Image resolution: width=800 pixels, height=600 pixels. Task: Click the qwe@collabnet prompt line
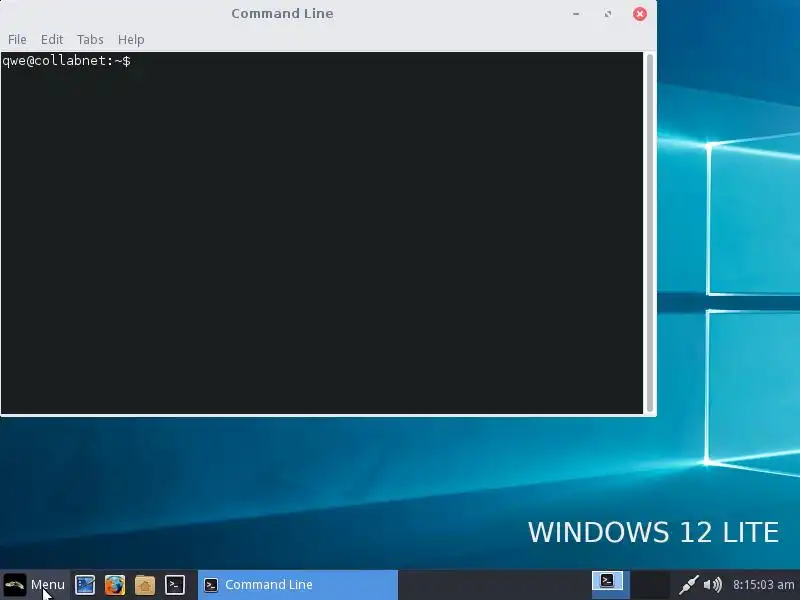(x=66, y=61)
